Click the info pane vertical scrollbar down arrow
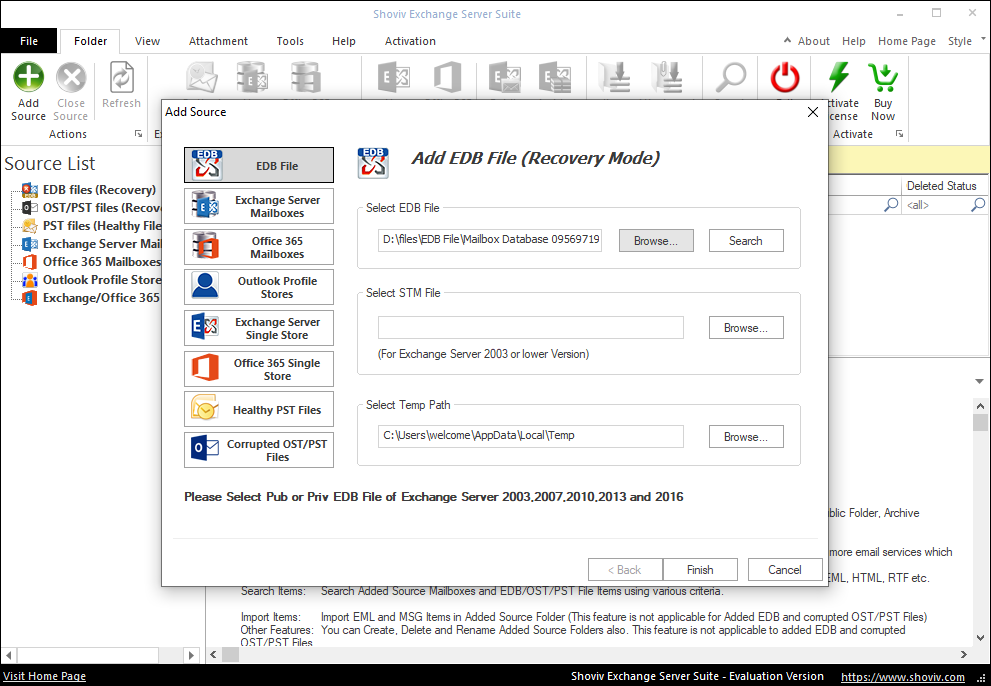This screenshot has width=991, height=686. (980, 638)
